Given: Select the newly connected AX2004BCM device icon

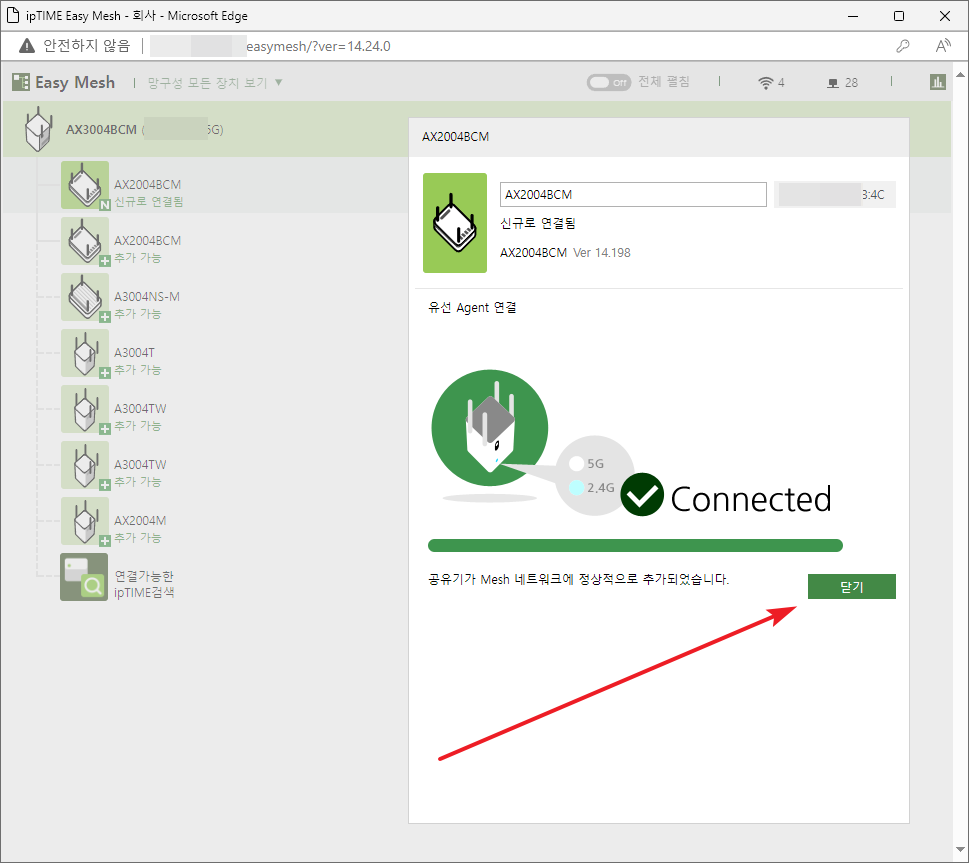Looking at the screenshot, I should tap(85, 185).
